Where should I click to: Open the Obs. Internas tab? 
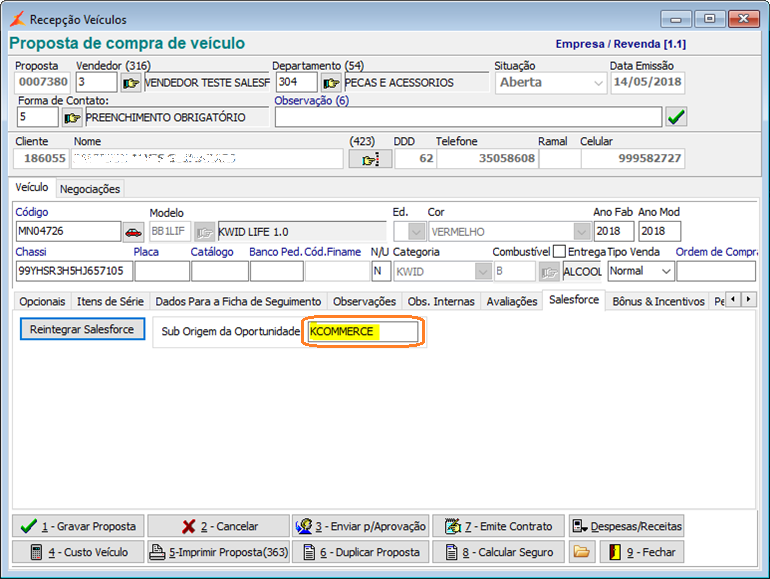point(441,302)
